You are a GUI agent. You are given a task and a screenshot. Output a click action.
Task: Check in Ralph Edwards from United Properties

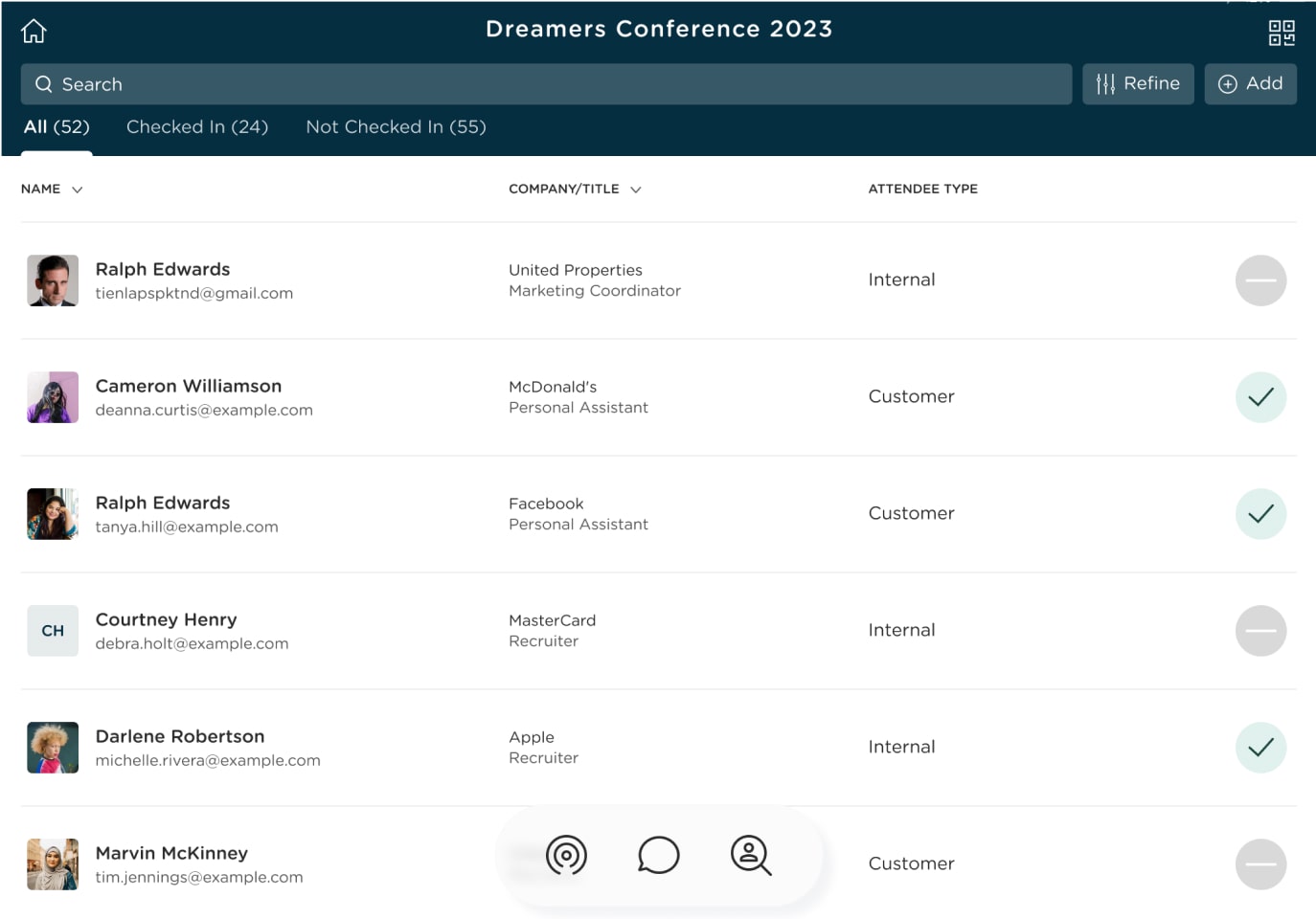click(1260, 280)
